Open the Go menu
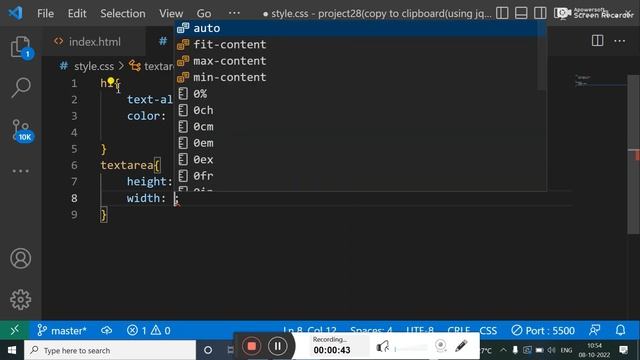 [x=204, y=13]
